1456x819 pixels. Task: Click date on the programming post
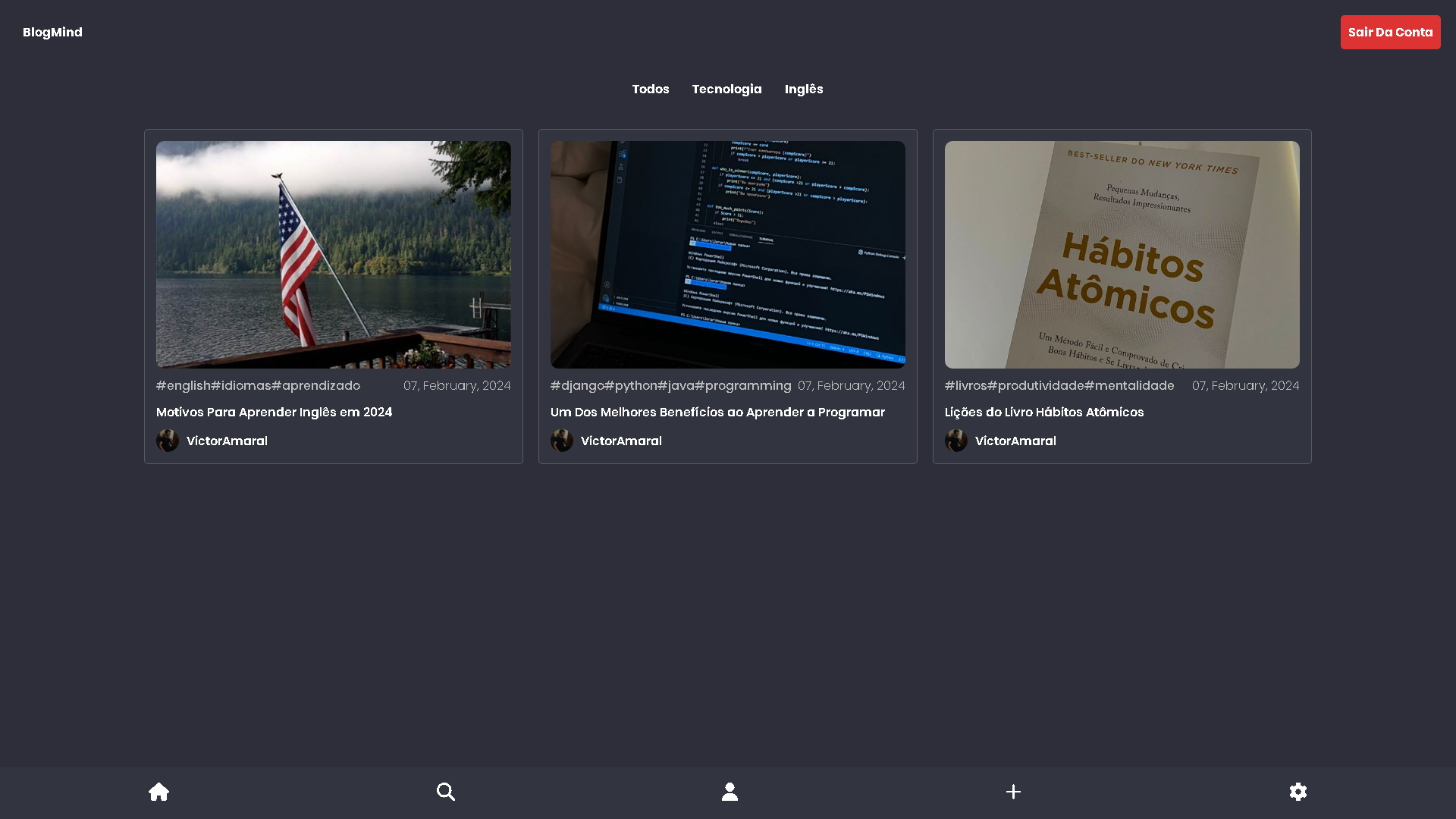coord(852,385)
